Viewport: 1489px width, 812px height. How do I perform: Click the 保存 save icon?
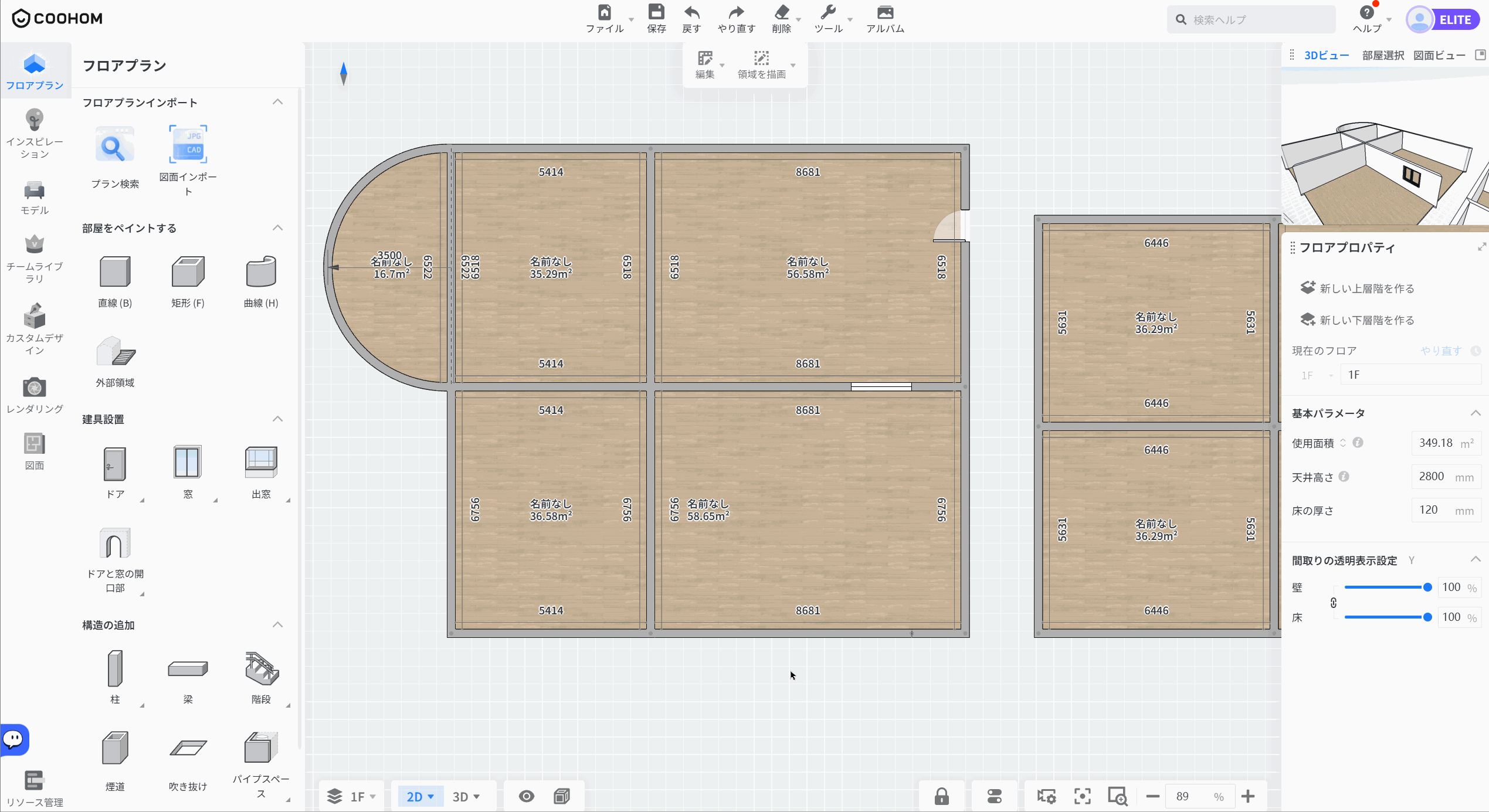point(656,12)
